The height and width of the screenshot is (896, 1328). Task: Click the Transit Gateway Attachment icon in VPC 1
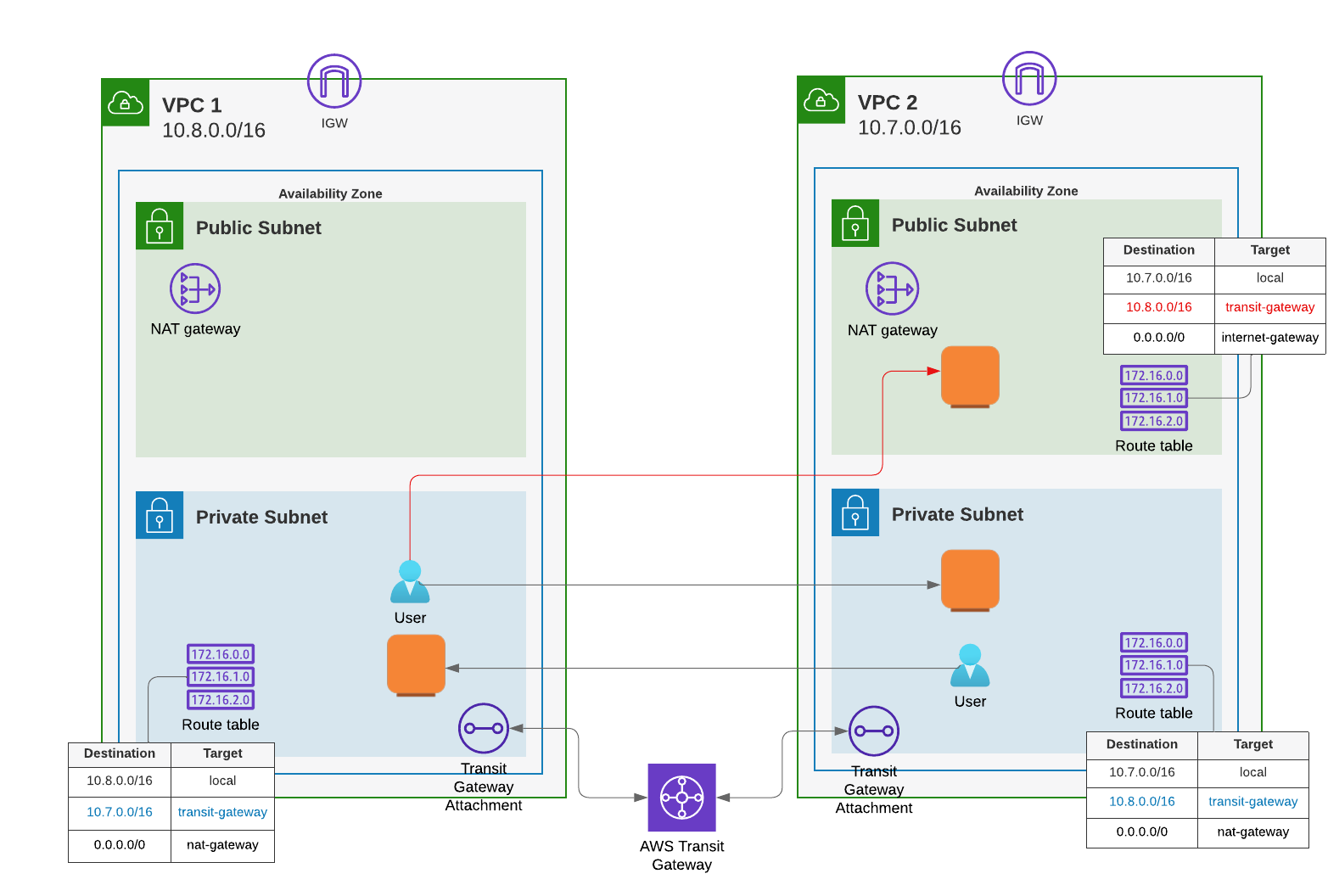click(484, 728)
